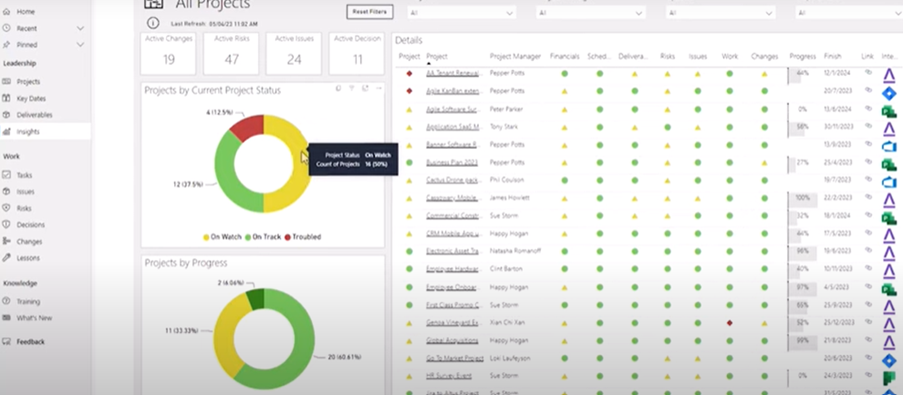The image size is (903, 395).
Task: Open the fourth All filter dropdown at the right edge
Action: [x=849, y=13]
